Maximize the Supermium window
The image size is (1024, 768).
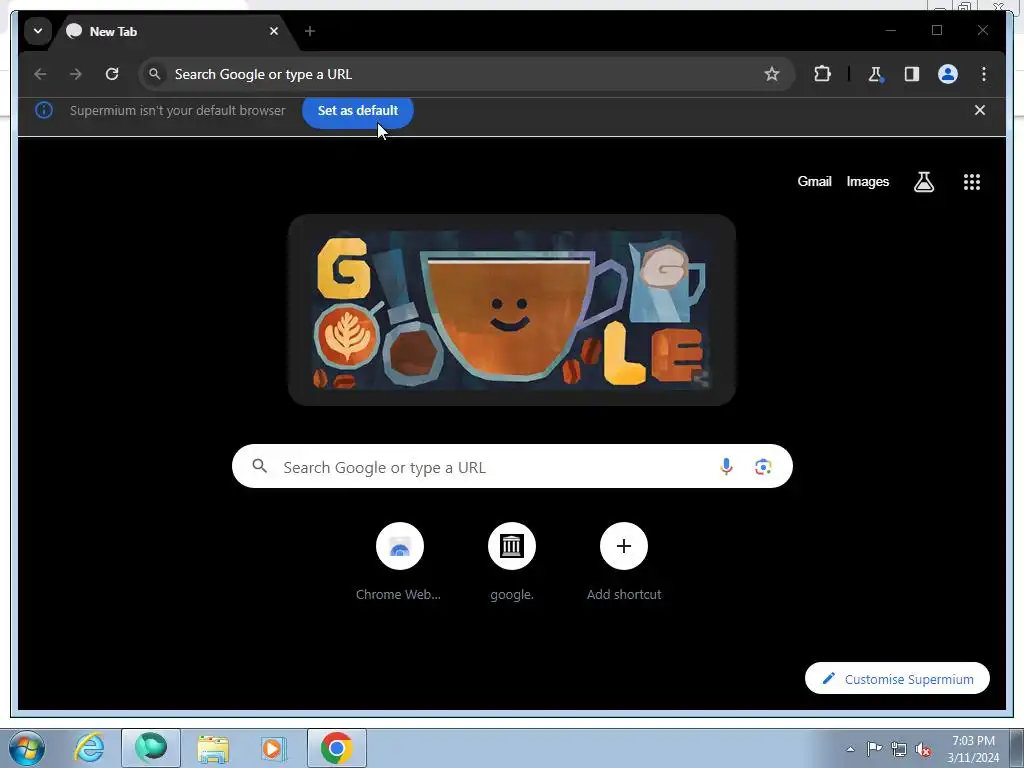coord(937,30)
